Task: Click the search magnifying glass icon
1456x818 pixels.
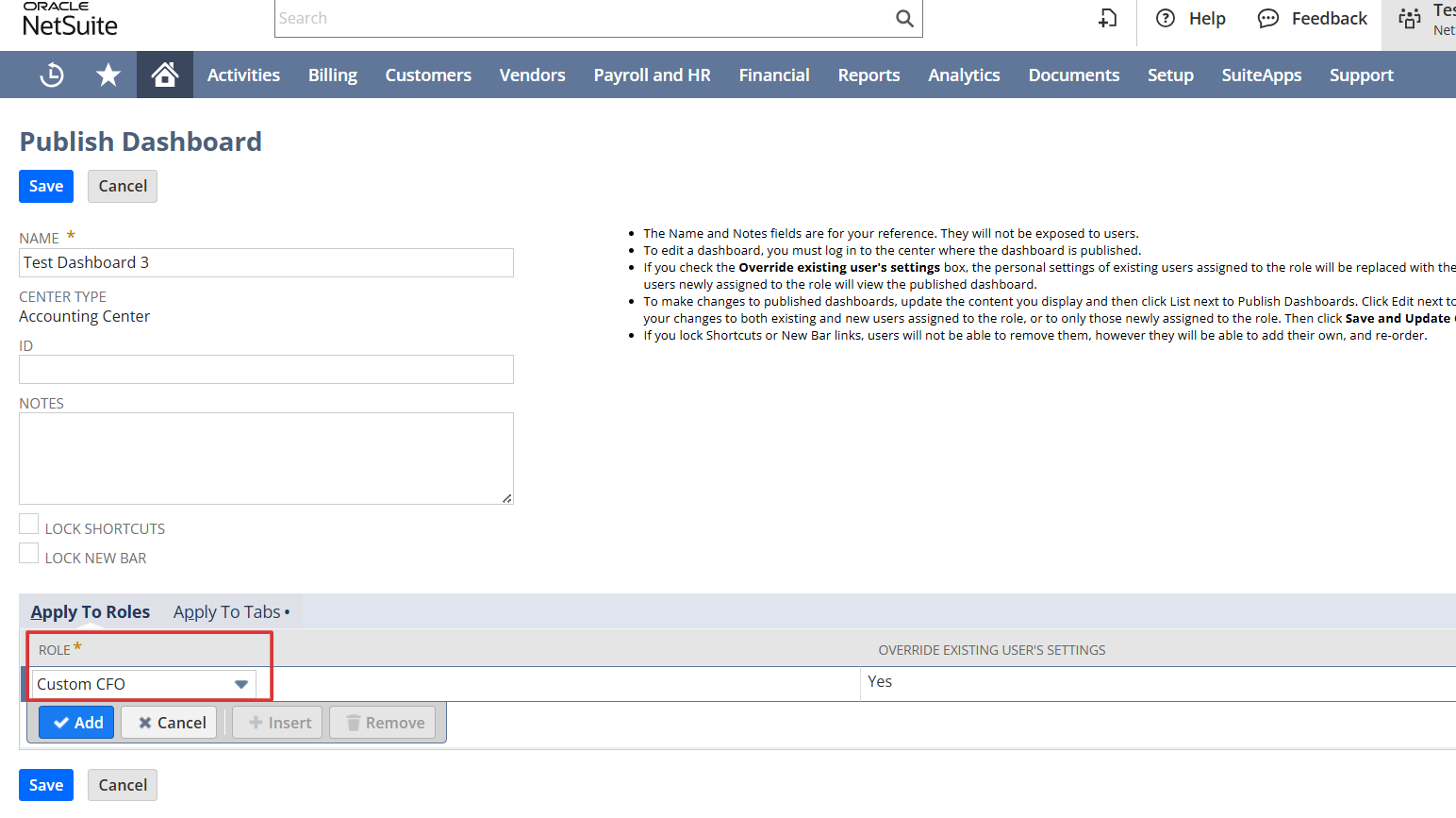Action: click(x=904, y=18)
